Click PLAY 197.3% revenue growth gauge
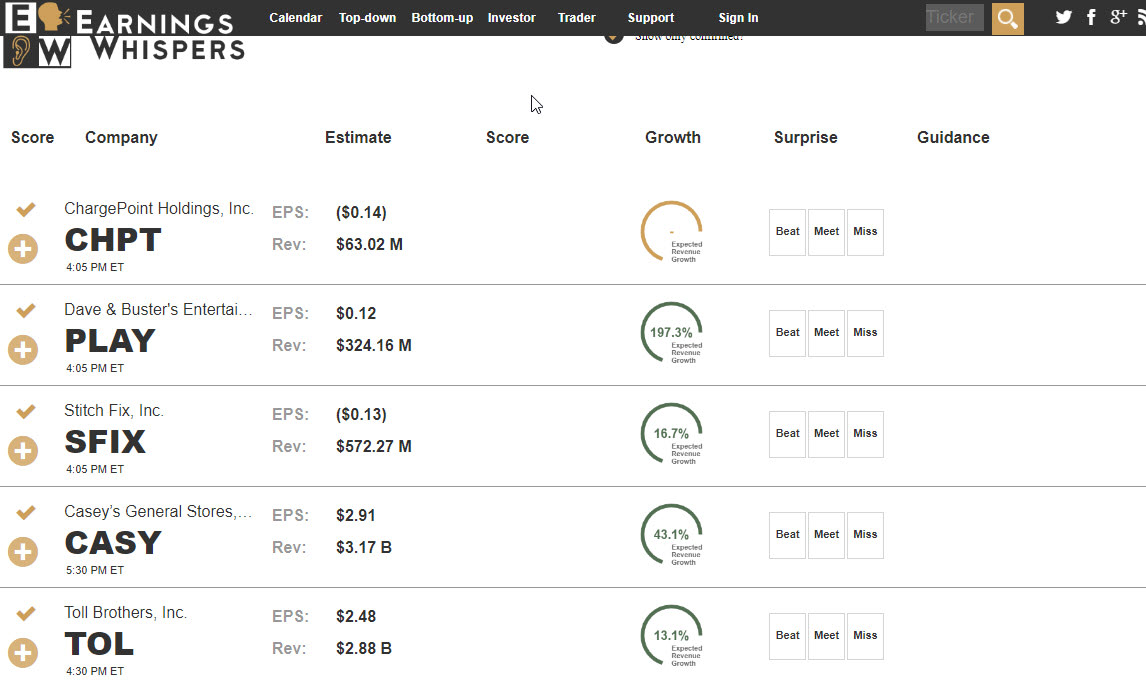1146x687 pixels. (672, 333)
